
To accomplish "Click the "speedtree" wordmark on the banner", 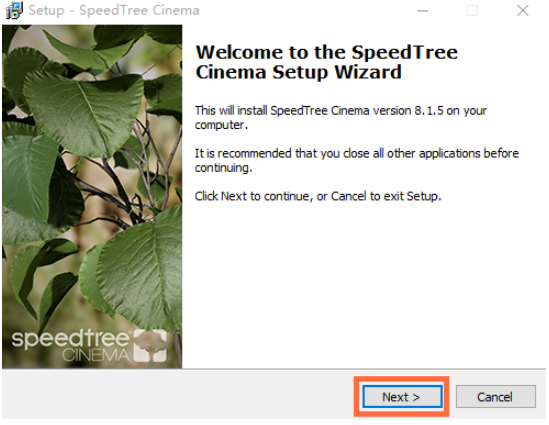I will coord(70,339).
